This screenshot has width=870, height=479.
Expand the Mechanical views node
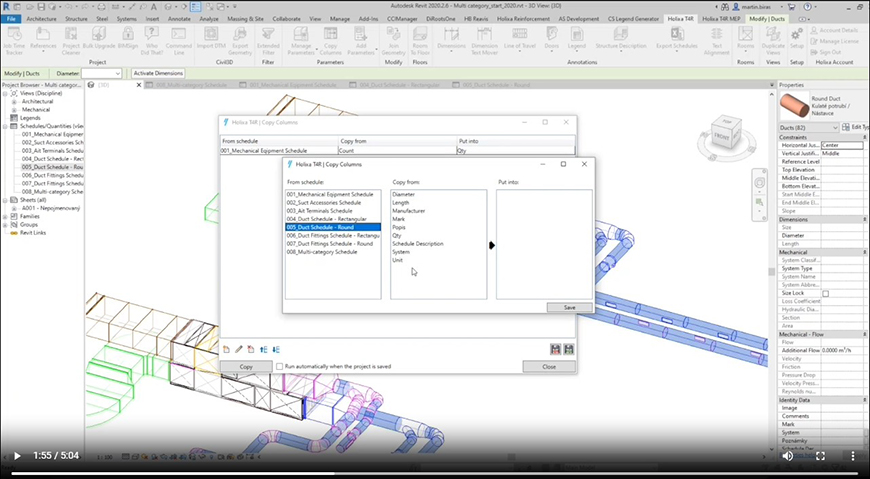pyautogui.click(x=14, y=110)
